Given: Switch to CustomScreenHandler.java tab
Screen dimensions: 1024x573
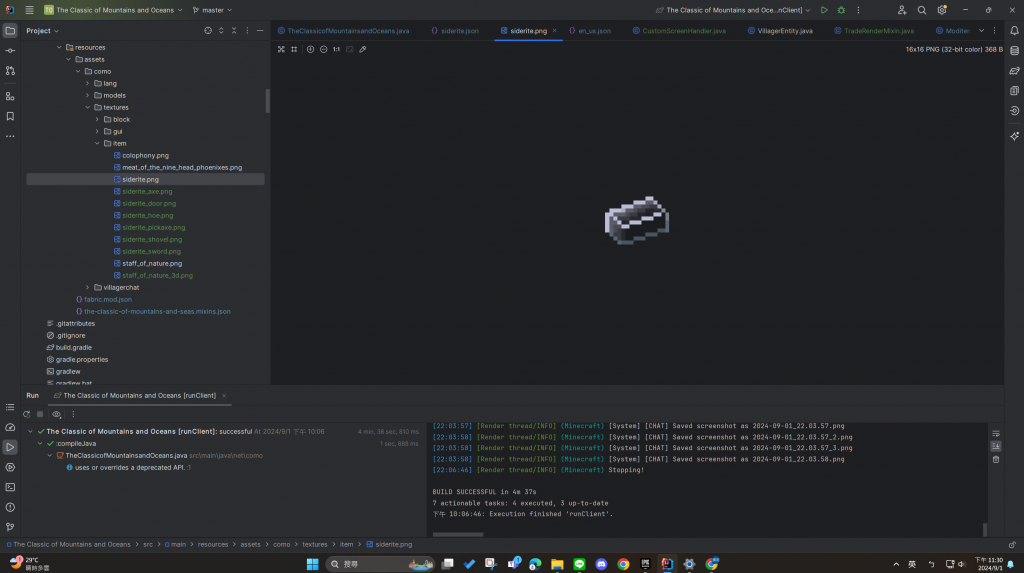Looking at the screenshot, I should pyautogui.click(x=679, y=31).
